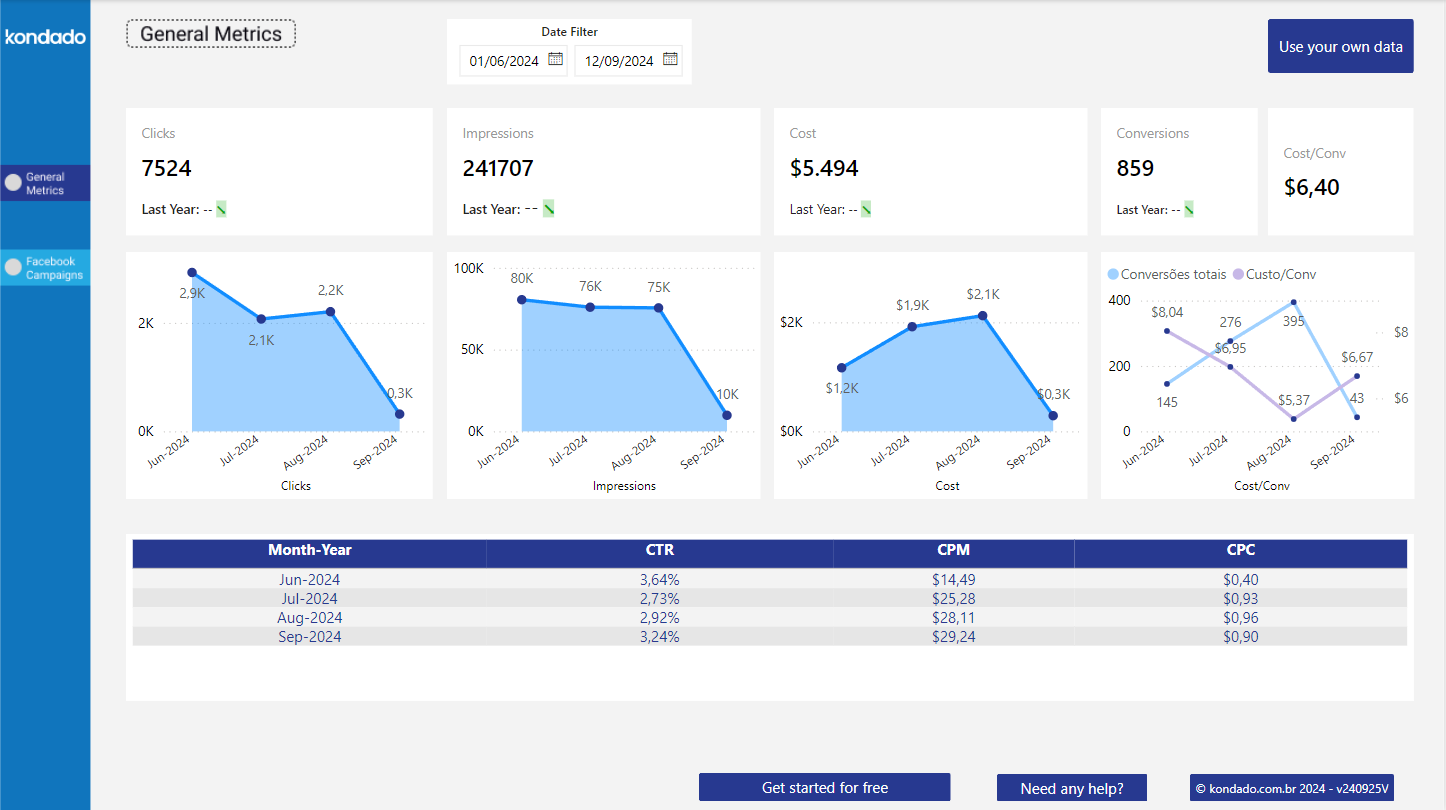Open the kondado.com.br copyright link
This screenshot has width=1446, height=810.
(x=1291, y=787)
